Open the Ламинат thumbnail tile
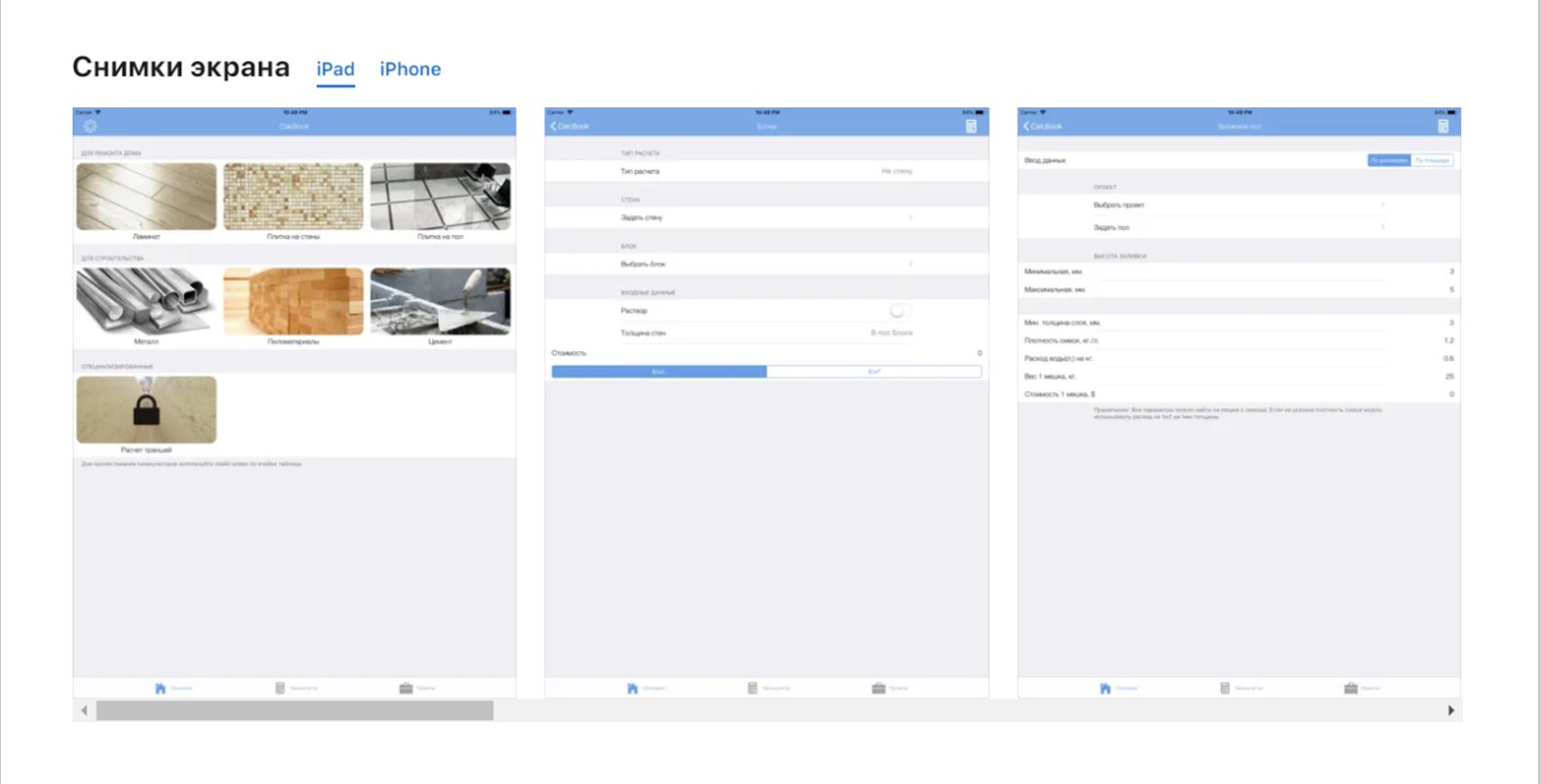1541x784 pixels. (146, 197)
